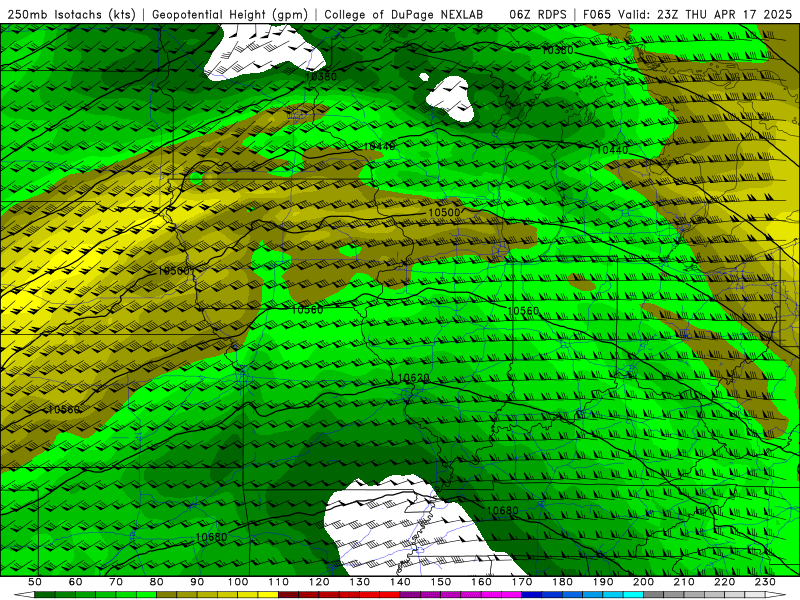The height and width of the screenshot is (600, 800).
Task: Click the '06Z RDPS' model run text
Action: tap(538, 15)
